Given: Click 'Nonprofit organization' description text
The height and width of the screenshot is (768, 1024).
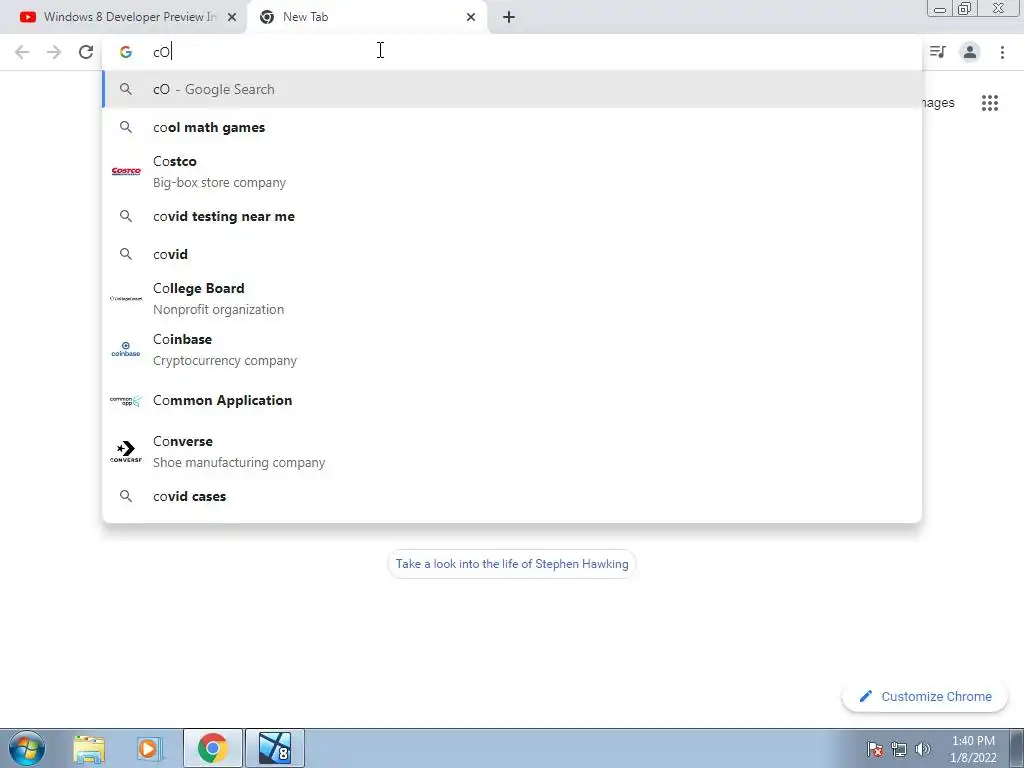Looking at the screenshot, I should click(218, 310).
